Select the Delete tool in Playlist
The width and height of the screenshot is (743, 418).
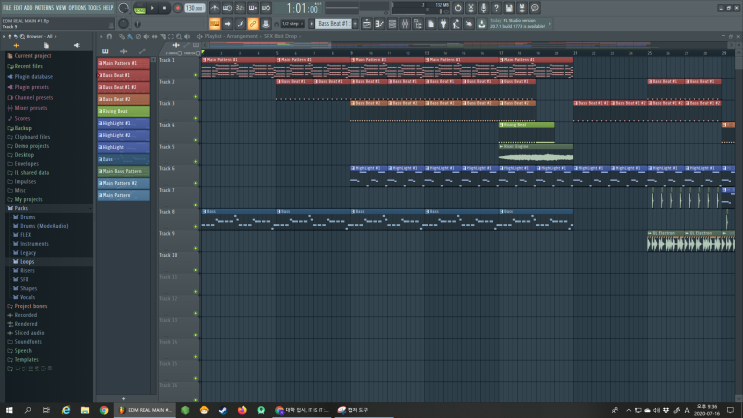tap(138, 36)
